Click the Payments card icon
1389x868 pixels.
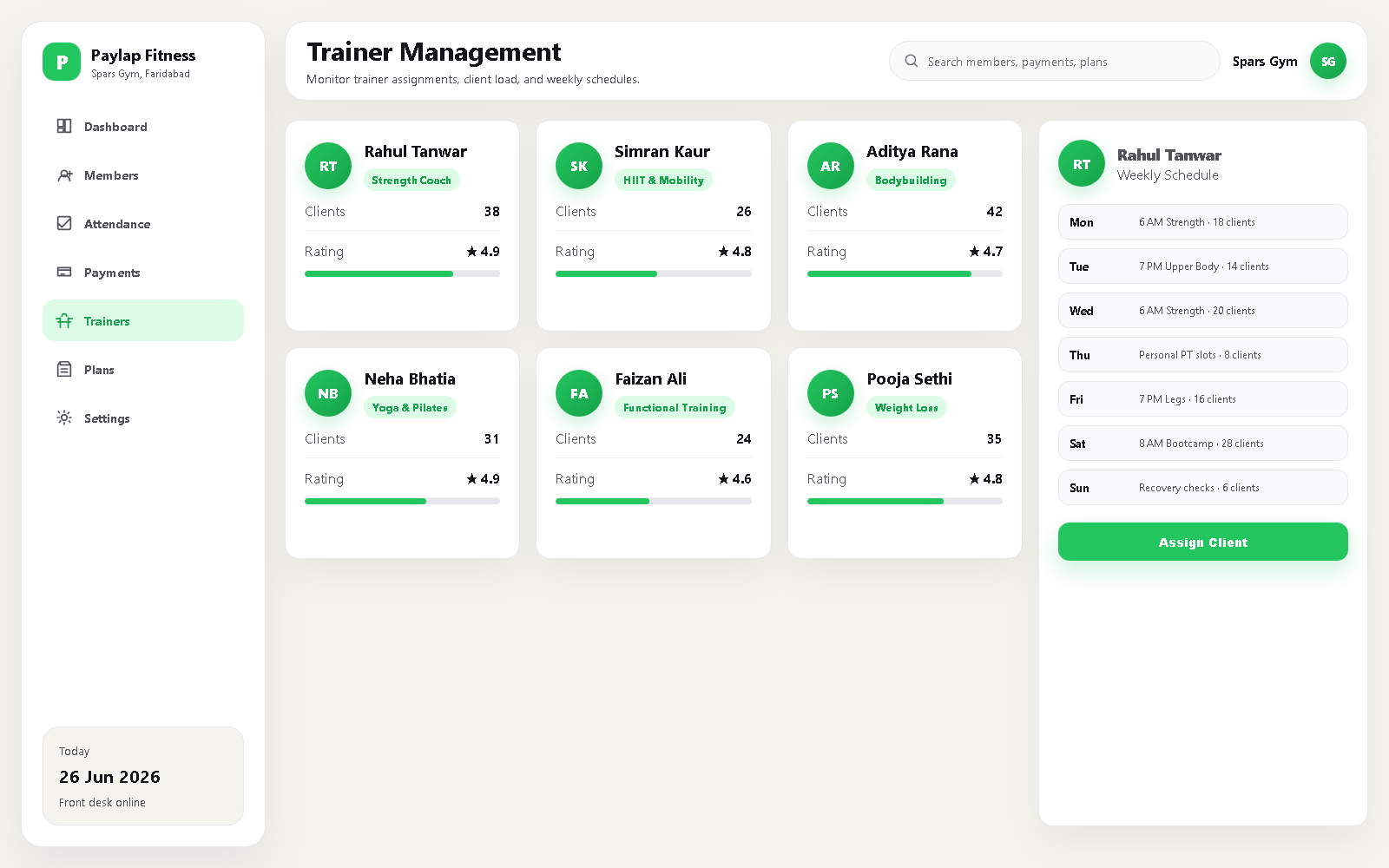[64, 272]
